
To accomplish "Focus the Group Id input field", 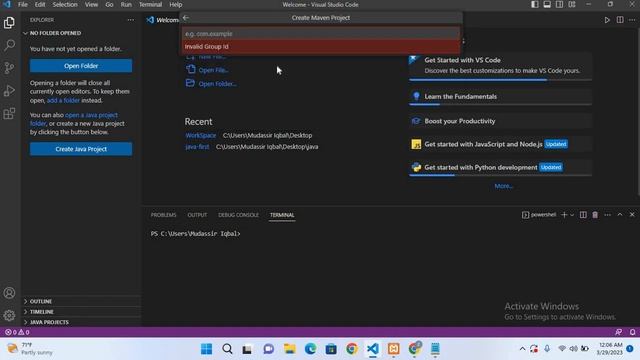I will coord(320,33).
